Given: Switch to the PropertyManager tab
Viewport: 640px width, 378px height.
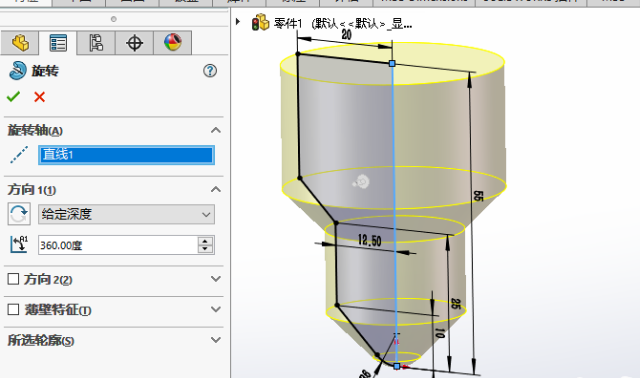Looking at the screenshot, I should click(x=58, y=43).
